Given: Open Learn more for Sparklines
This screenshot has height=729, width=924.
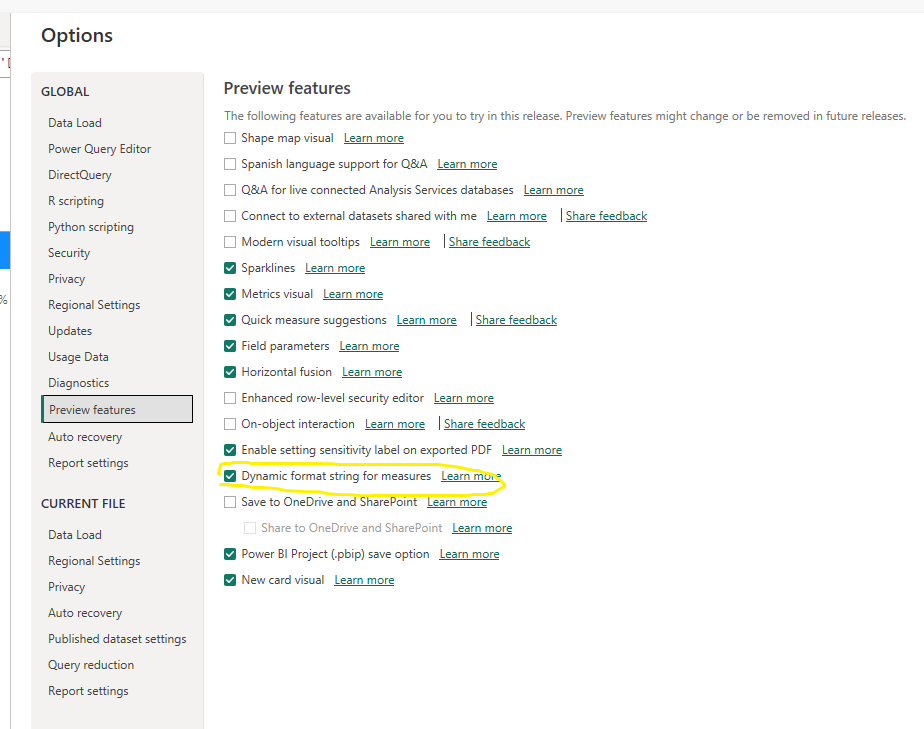Looking at the screenshot, I should (x=335, y=268).
